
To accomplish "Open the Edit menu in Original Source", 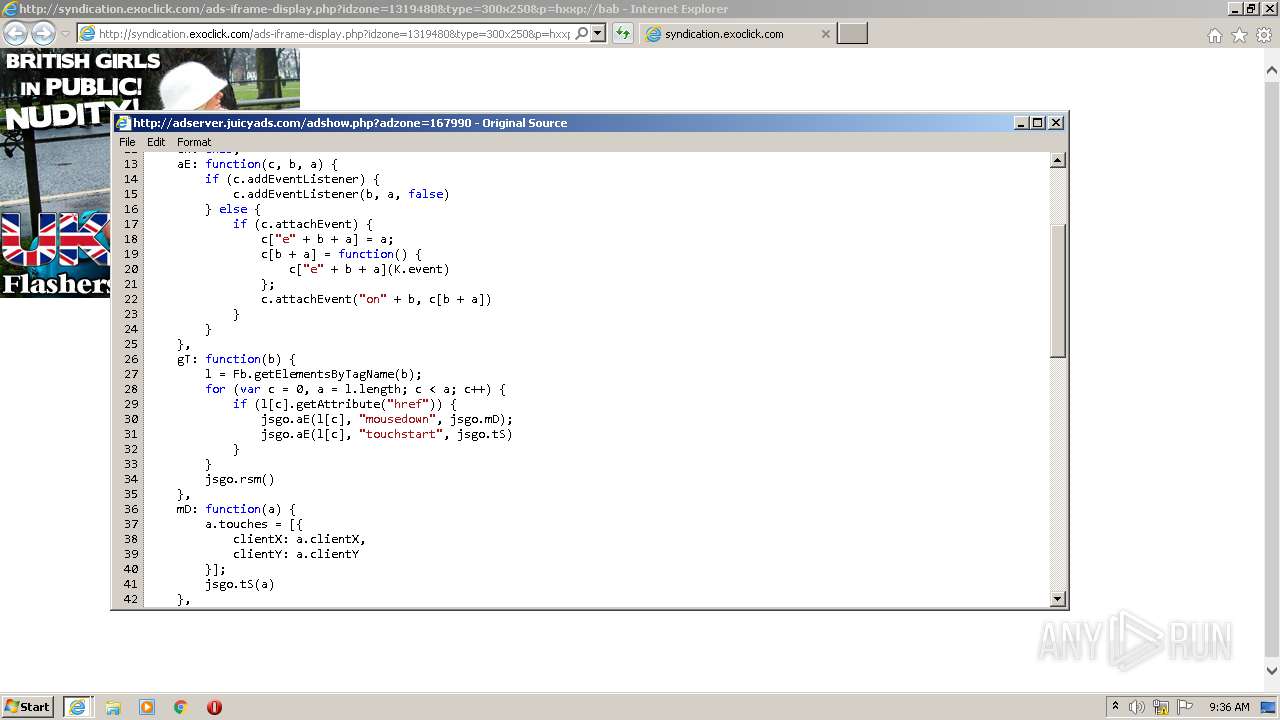I will pyautogui.click(x=156, y=142).
